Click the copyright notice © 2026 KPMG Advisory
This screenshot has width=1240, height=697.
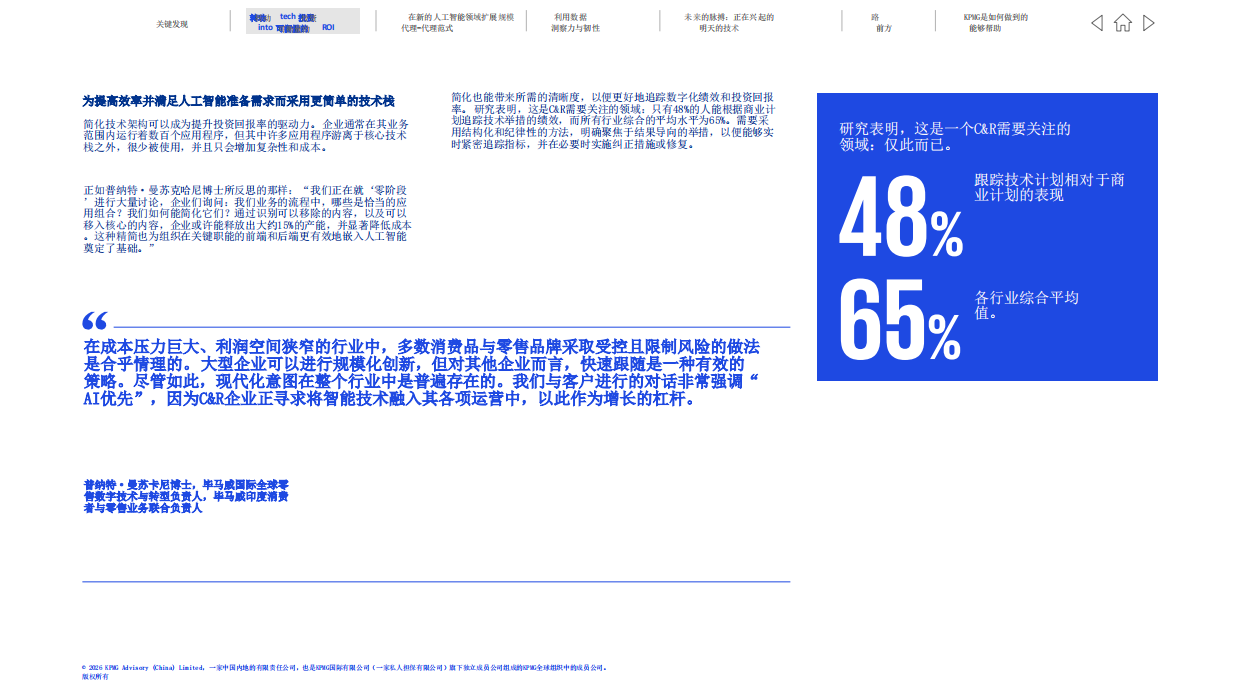pyautogui.click(x=344, y=667)
